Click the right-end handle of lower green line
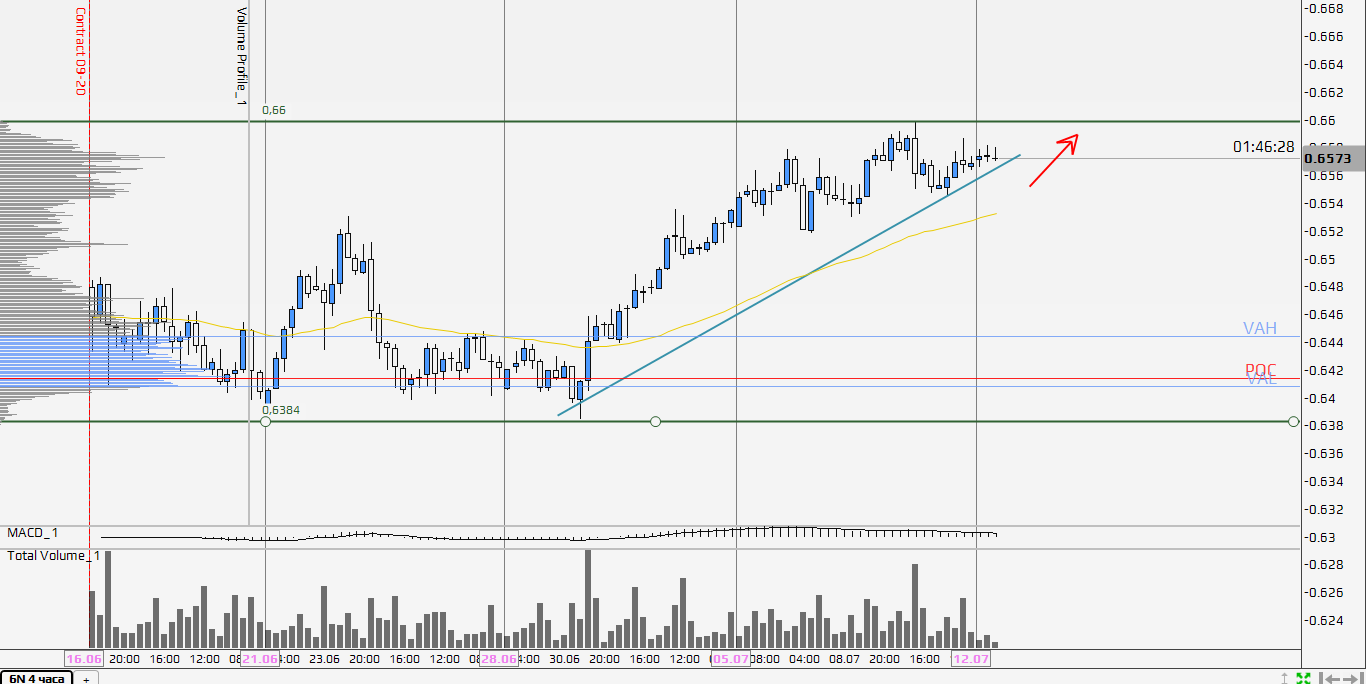The image size is (1366, 684). click(1294, 422)
